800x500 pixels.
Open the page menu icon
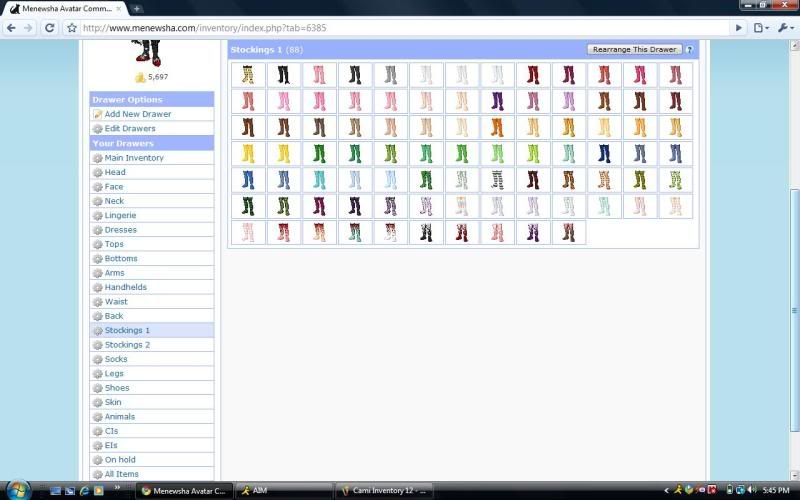(x=761, y=28)
